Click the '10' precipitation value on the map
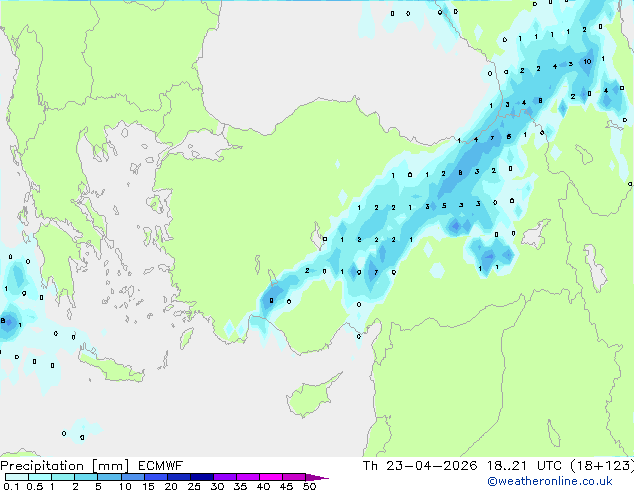This screenshot has height=490, width=634. pos(587,61)
